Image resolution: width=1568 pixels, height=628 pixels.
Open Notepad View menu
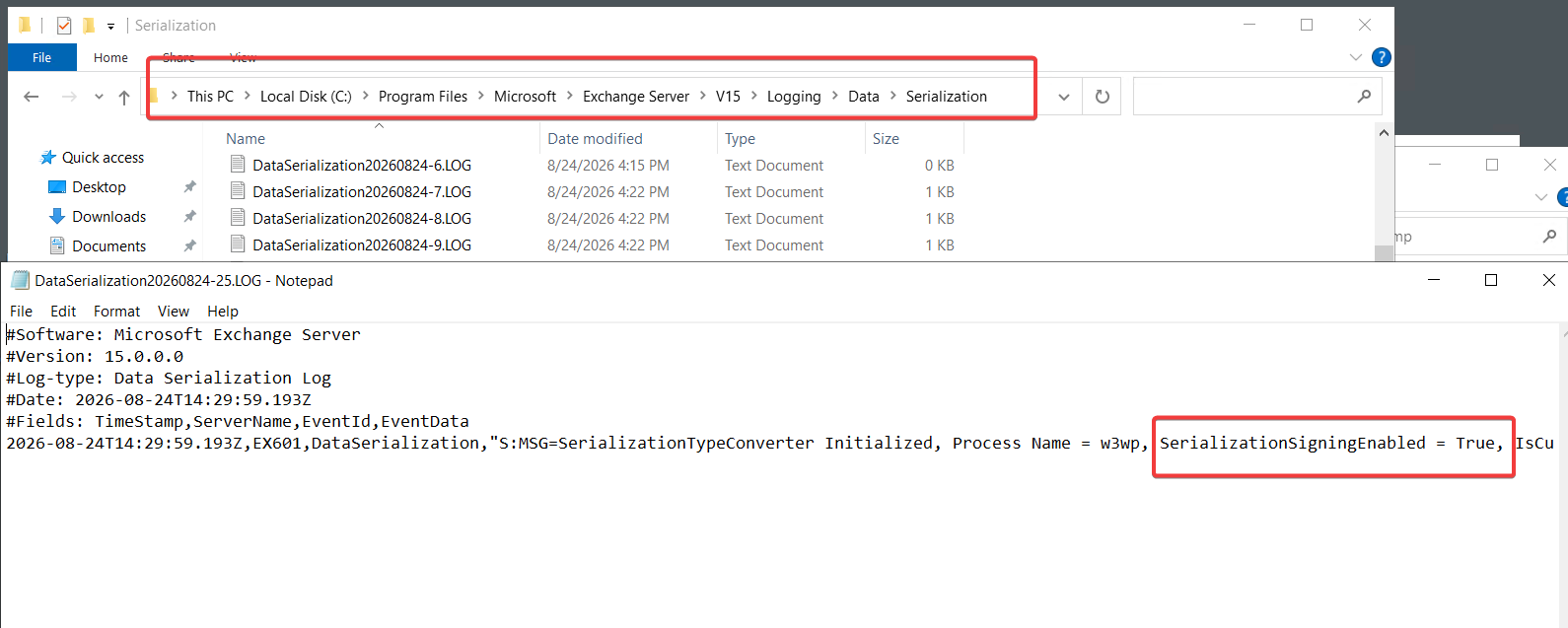(174, 312)
